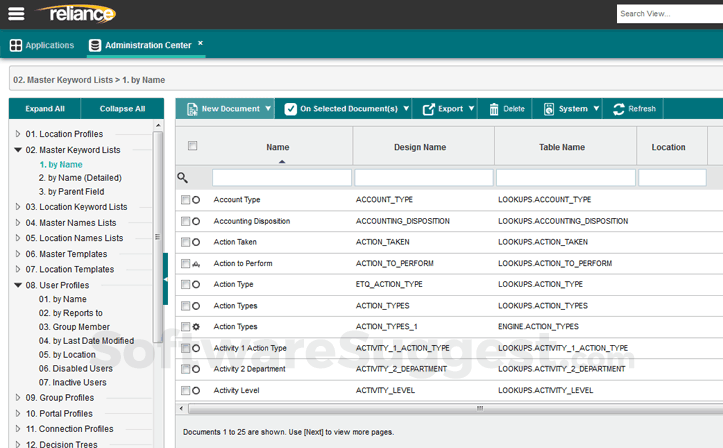723x448 pixels.
Task: Open the New Document dropdown arrow
Action: pos(268,109)
